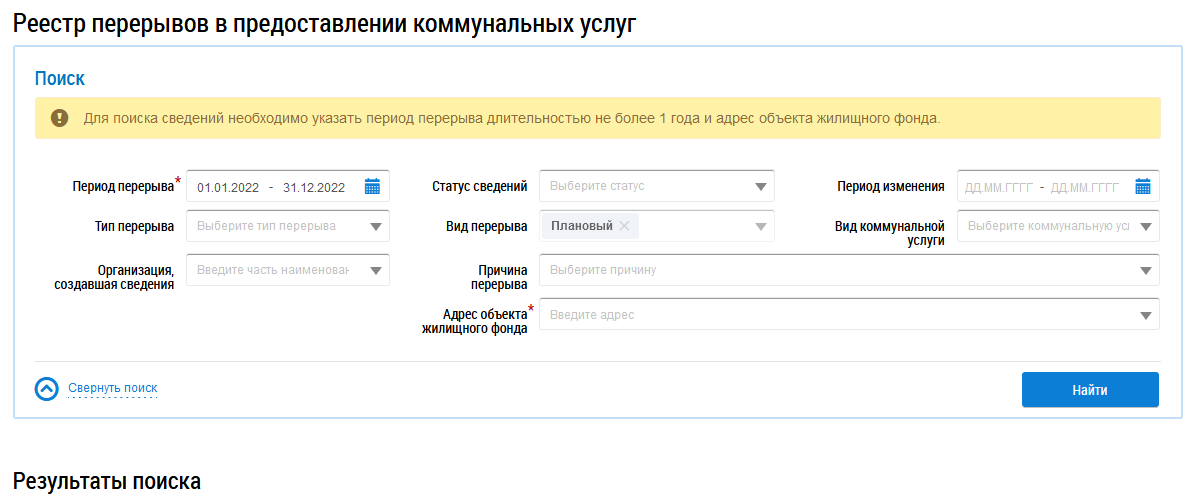The image size is (1196, 502).
Task: Click the warning icon in yellow banner
Action: (x=60, y=118)
